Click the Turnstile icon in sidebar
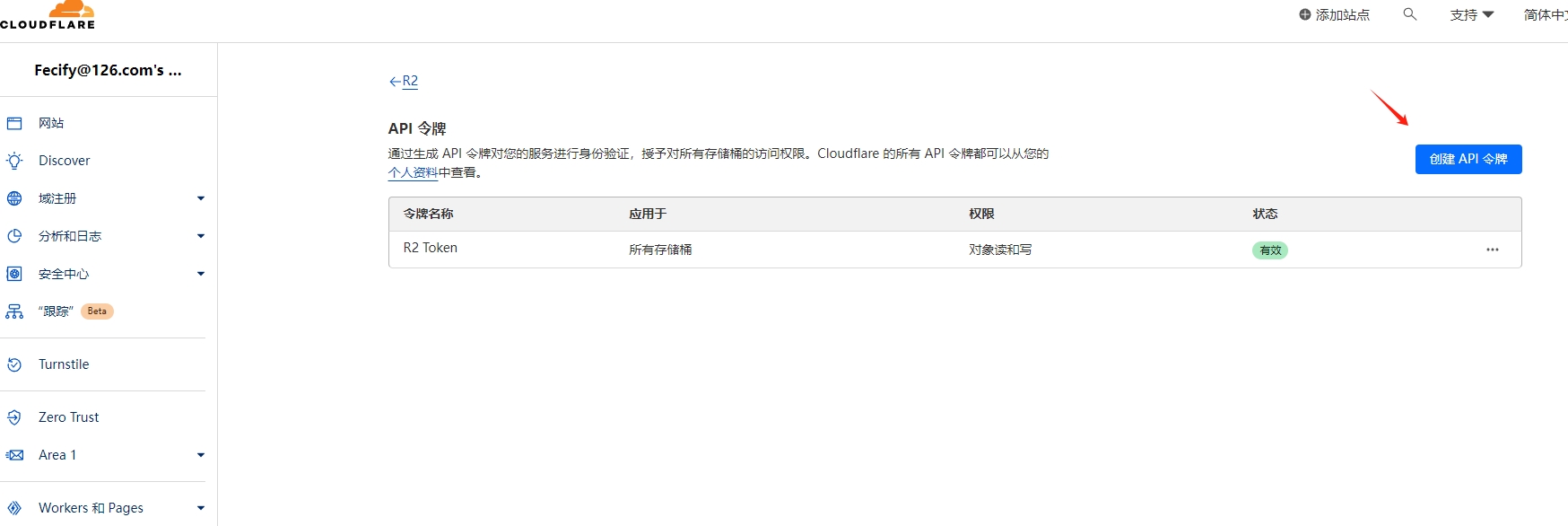Screen dimensions: 1568x526 click(14, 364)
